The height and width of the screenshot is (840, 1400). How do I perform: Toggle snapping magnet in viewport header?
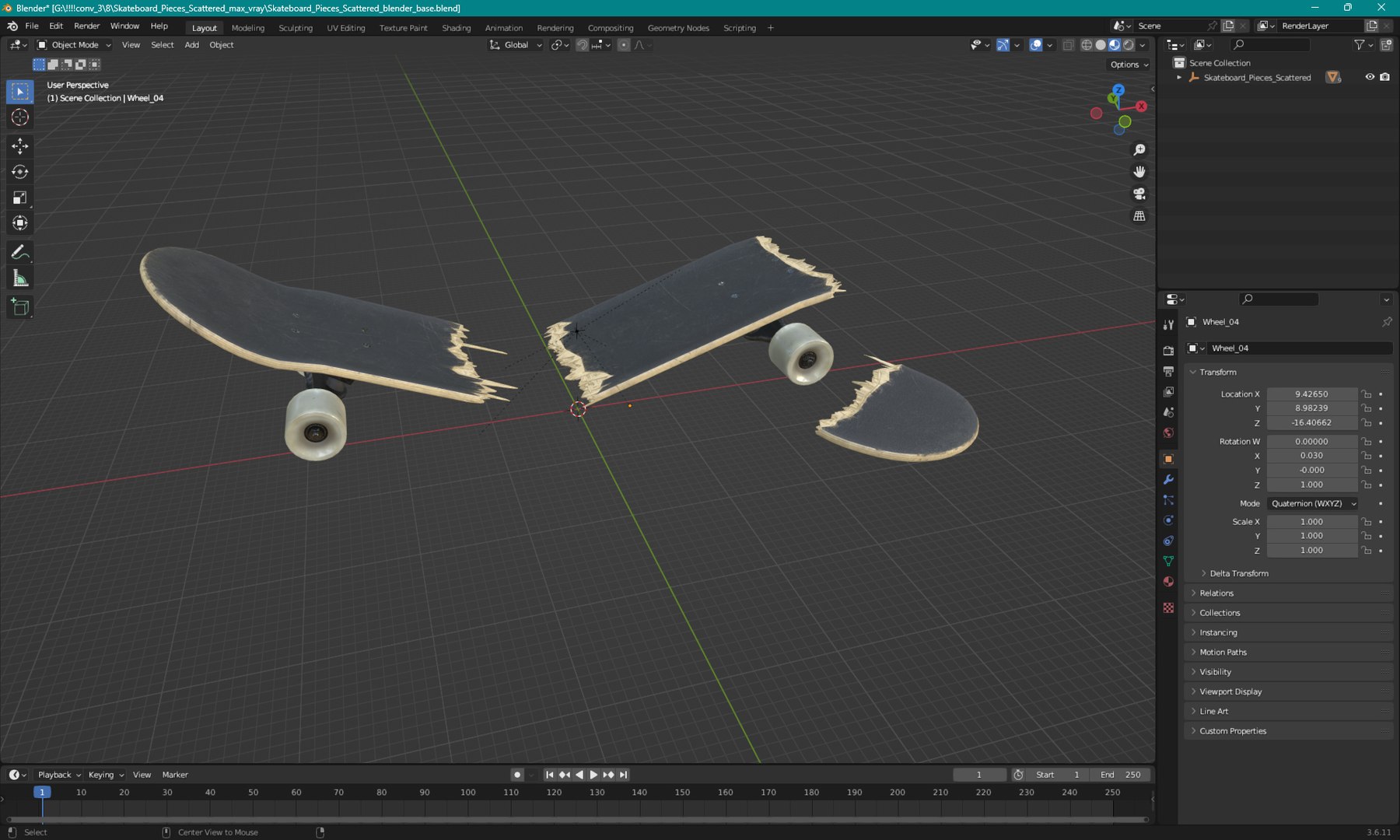[x=582, y=45]
